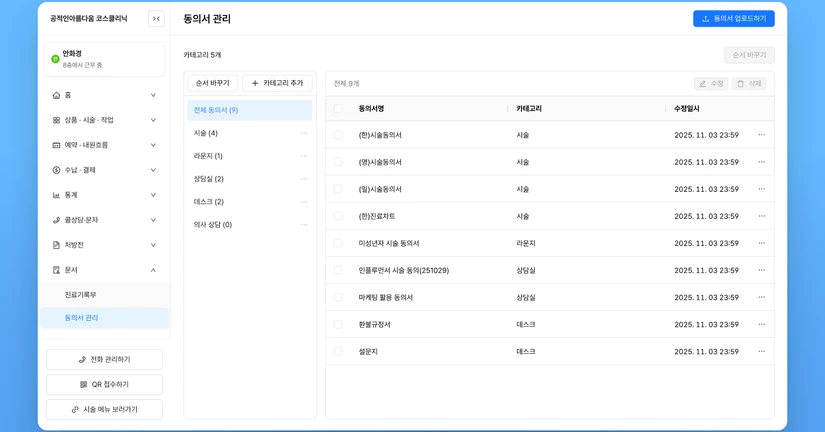The image size is (825, 432).
Task: Expand the 예약 · 내원흐름 menu chevron
Action: tap(153, 145)
